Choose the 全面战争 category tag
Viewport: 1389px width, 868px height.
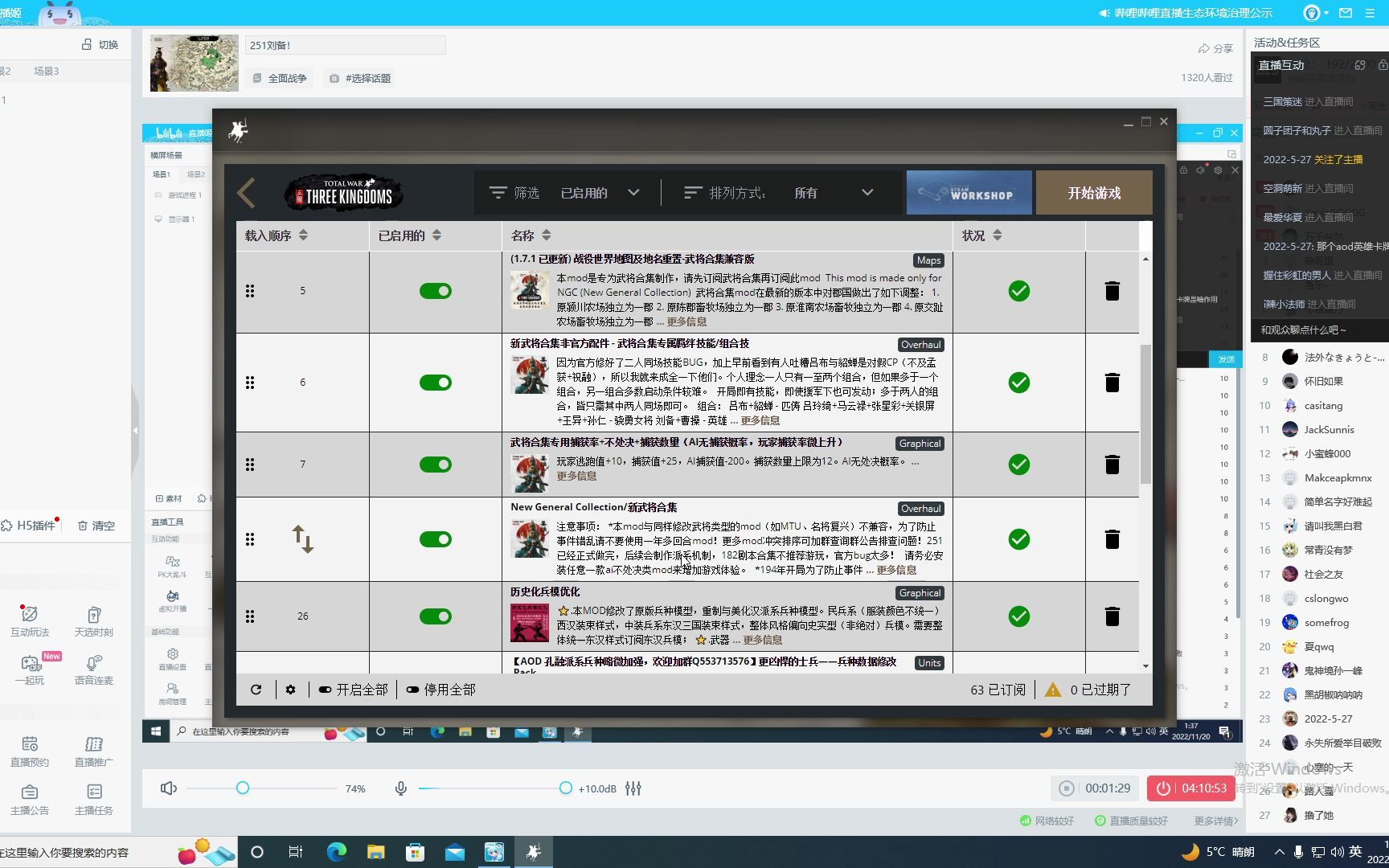(x=280, y=78)
